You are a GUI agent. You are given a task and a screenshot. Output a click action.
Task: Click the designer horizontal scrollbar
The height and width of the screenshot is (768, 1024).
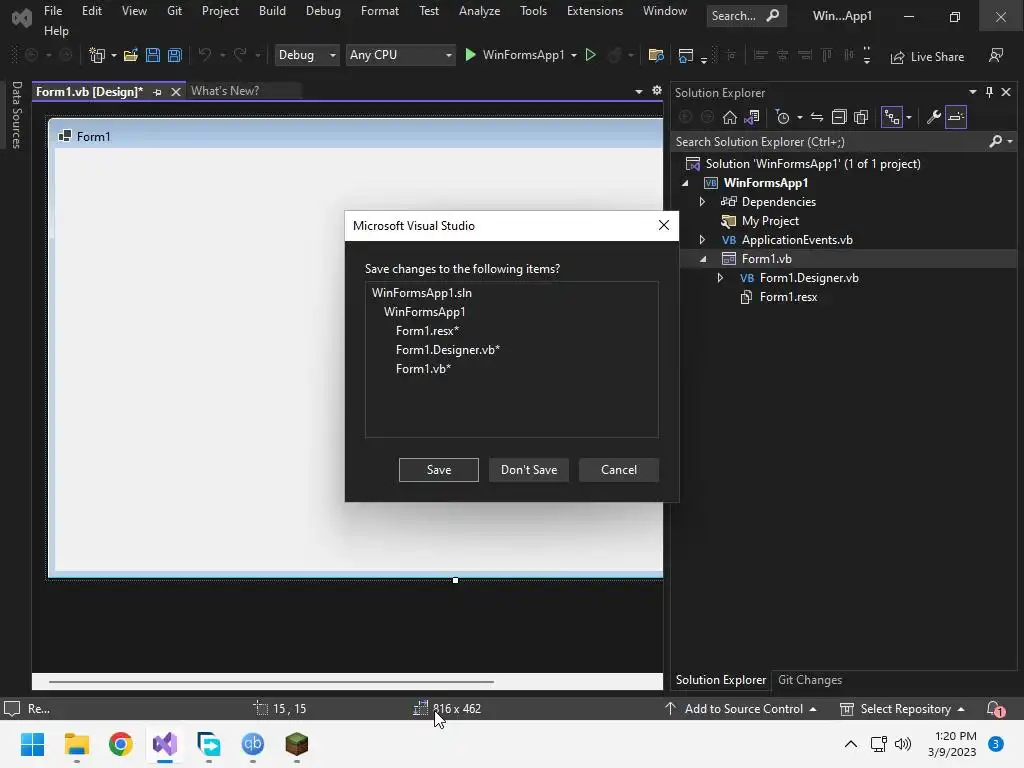(271, 681)
